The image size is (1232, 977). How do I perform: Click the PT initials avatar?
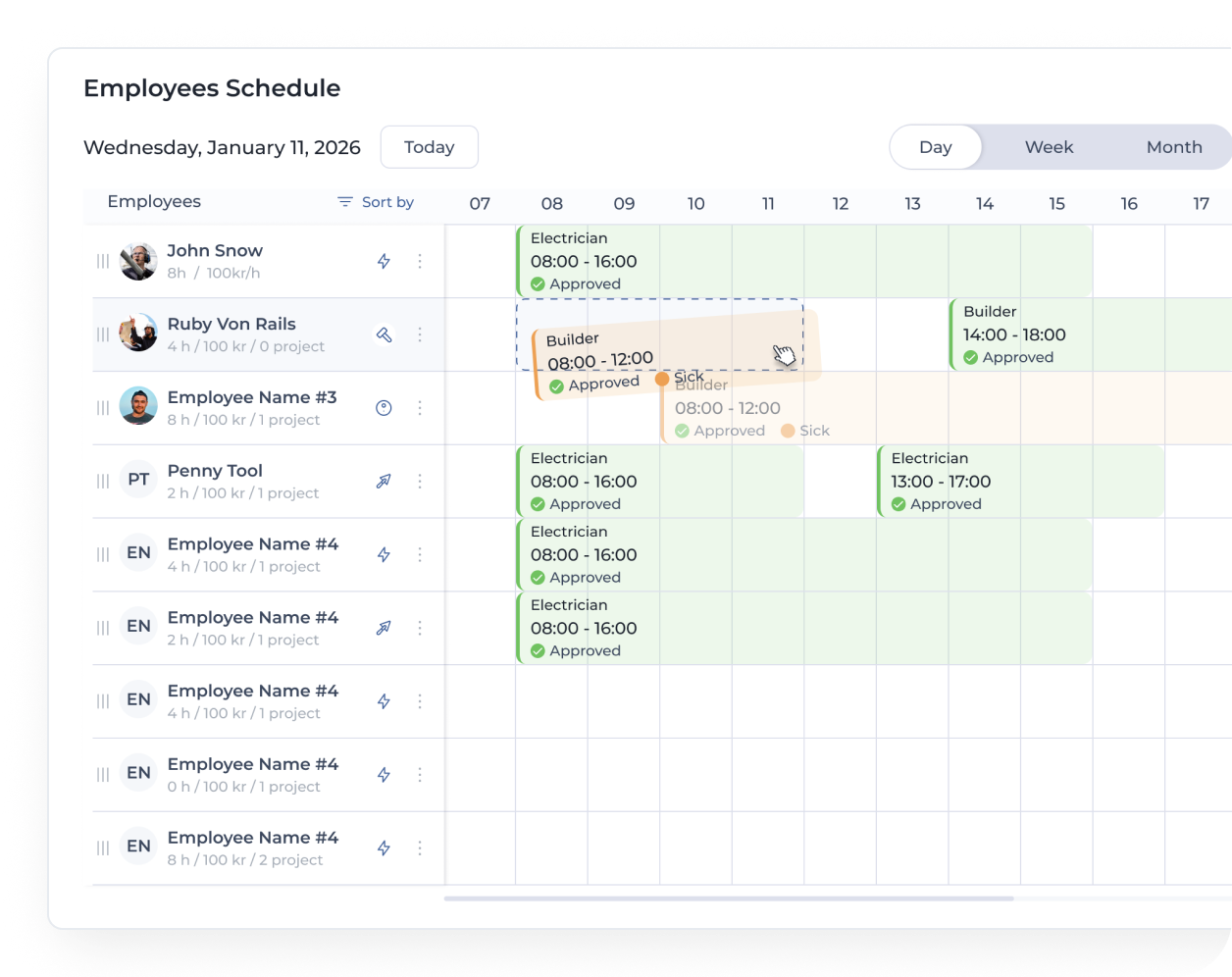[138, 479]
